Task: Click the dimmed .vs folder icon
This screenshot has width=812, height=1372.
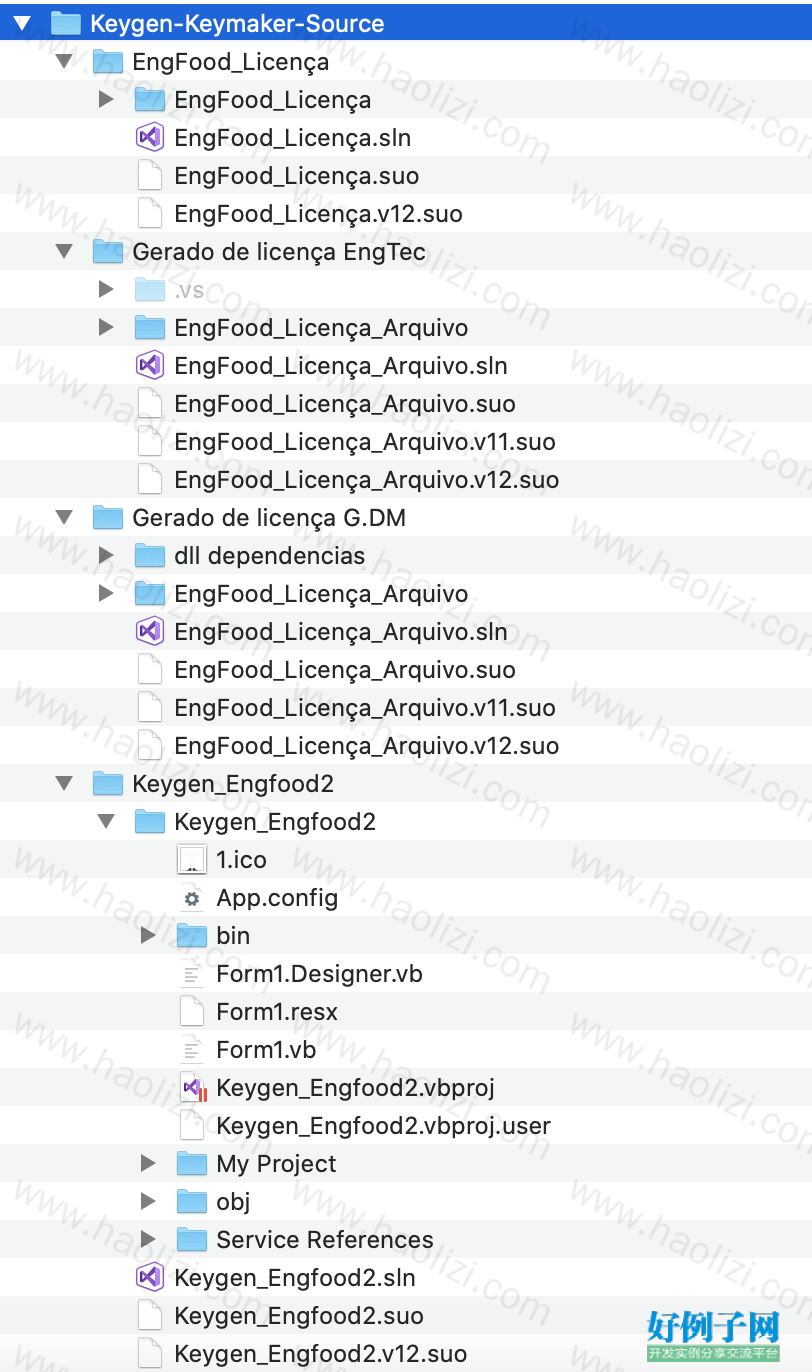Action: click(150, 289)
